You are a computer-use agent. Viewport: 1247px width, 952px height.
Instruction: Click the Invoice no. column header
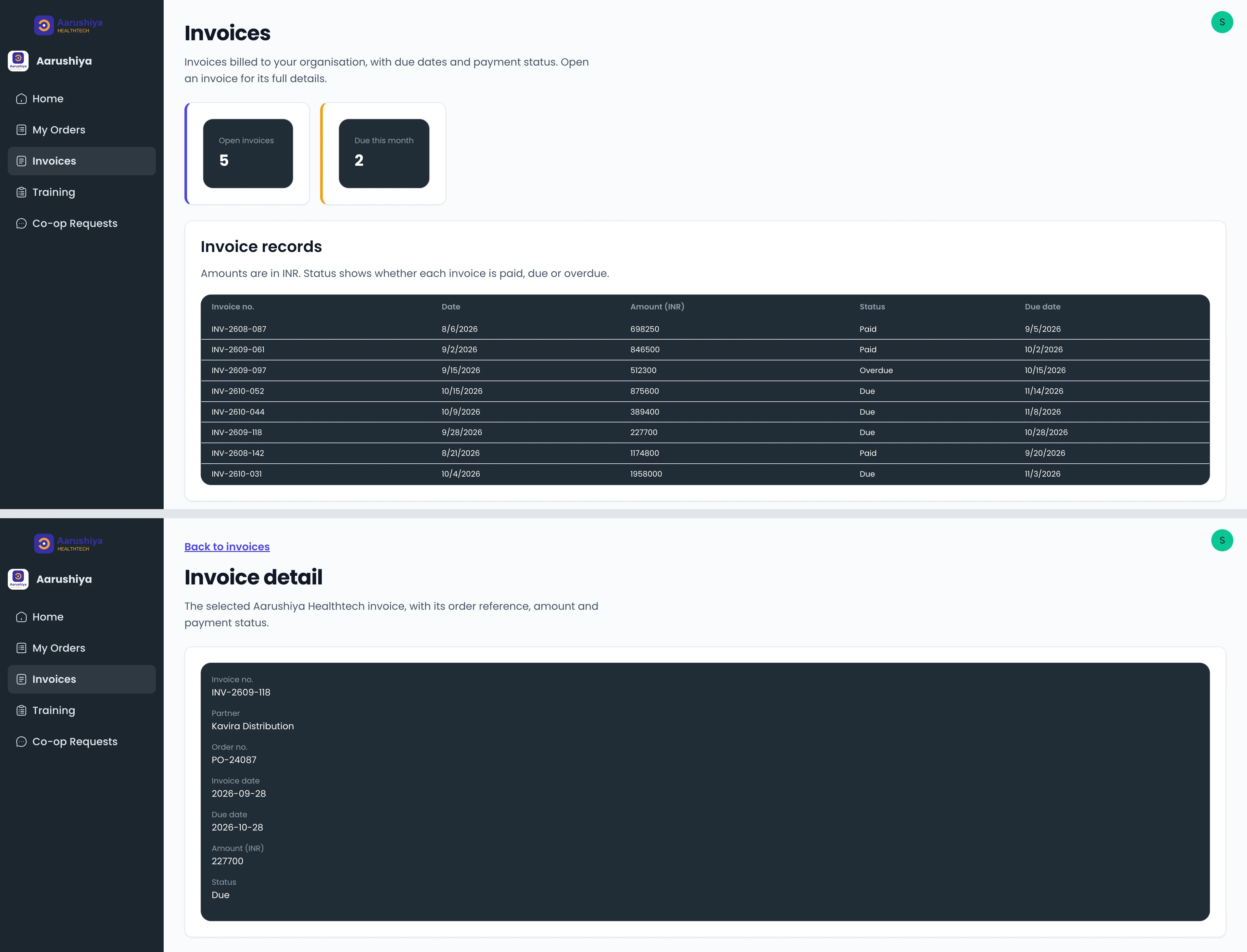[x=233, y=307]
